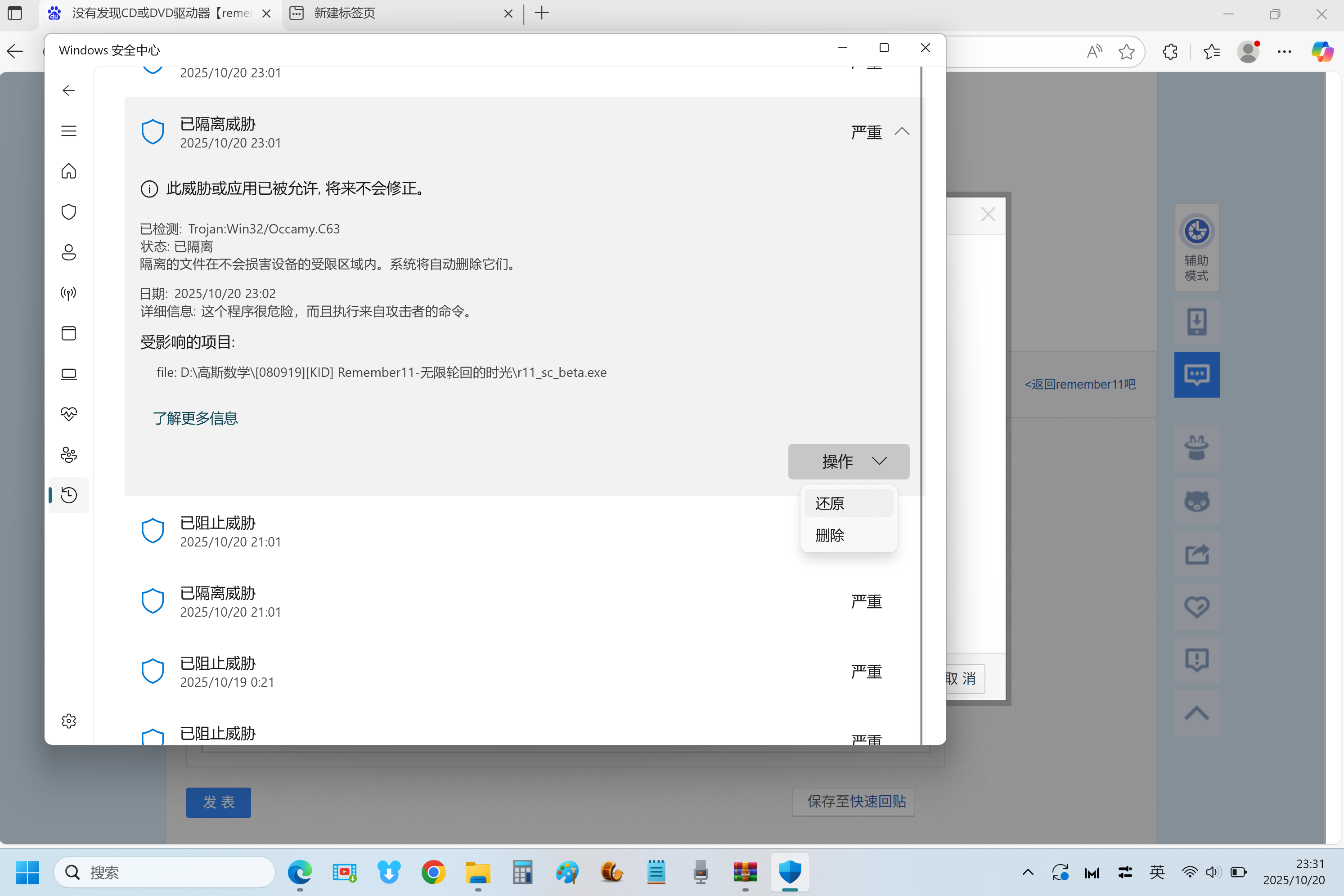Open the Home icon in Security sidebar
This screenshot has height=896, width=1344.
[x=68, y=171]
